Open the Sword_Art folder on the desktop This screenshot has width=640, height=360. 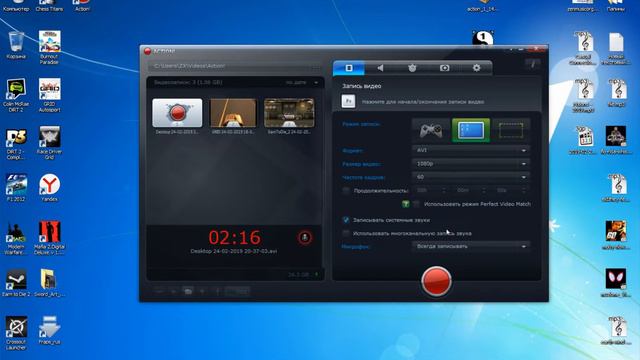pos(49,283)
